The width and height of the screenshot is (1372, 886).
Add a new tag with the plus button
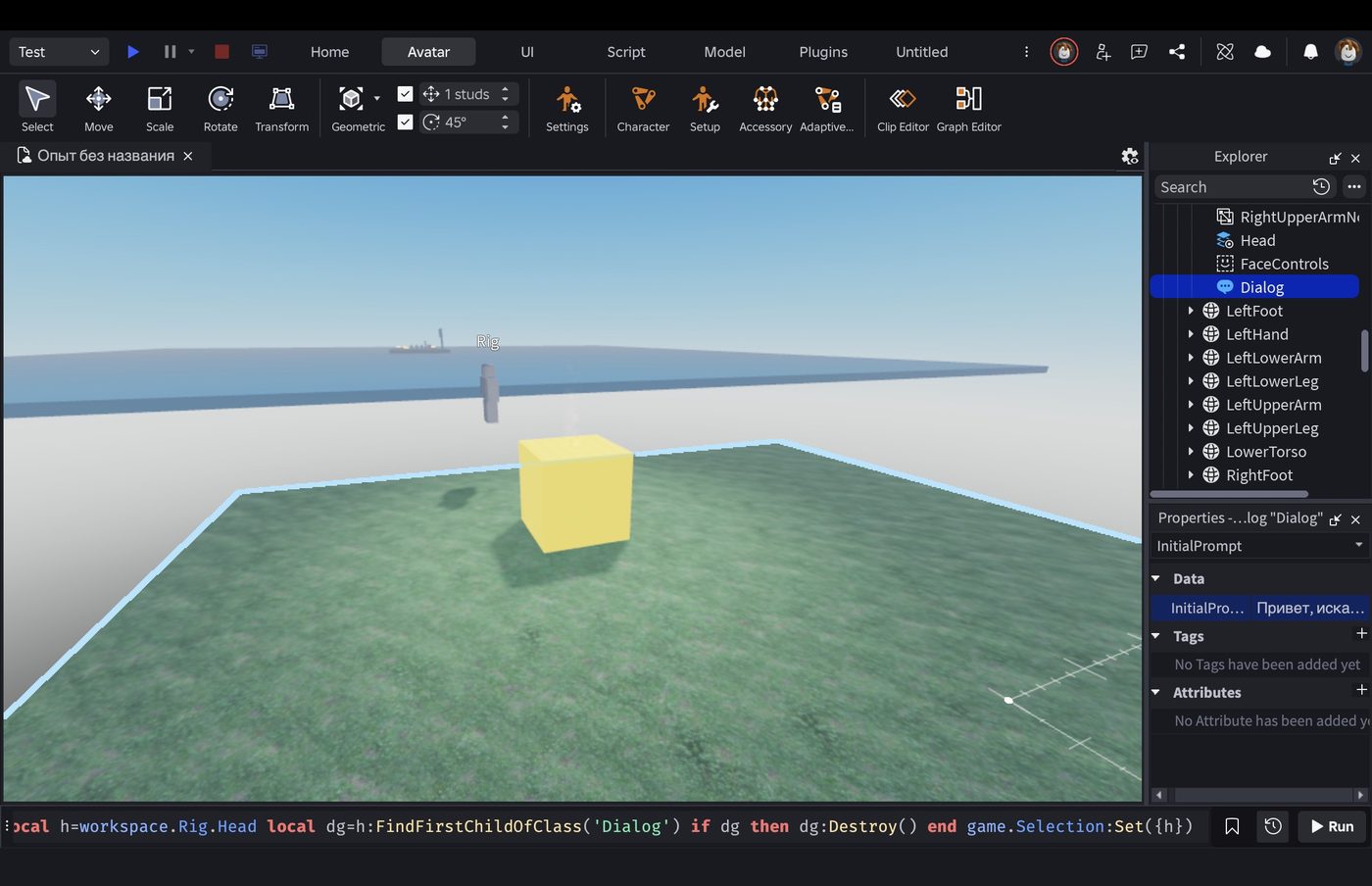[1361, 634]
